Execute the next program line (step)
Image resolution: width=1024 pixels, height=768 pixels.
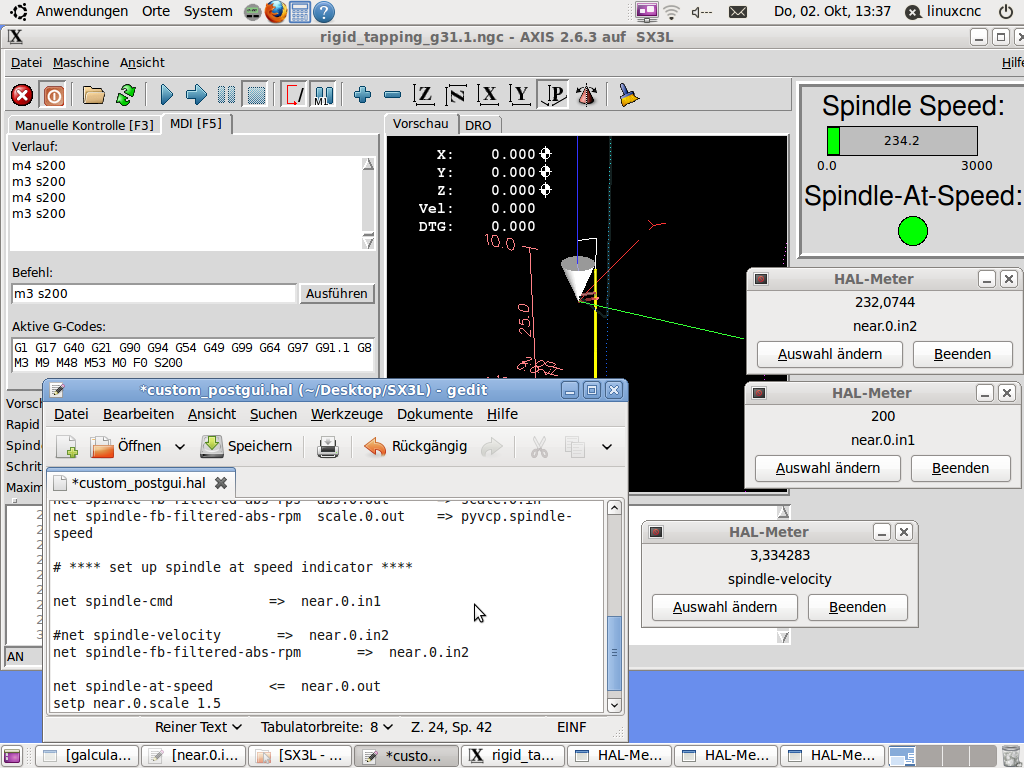196,95
